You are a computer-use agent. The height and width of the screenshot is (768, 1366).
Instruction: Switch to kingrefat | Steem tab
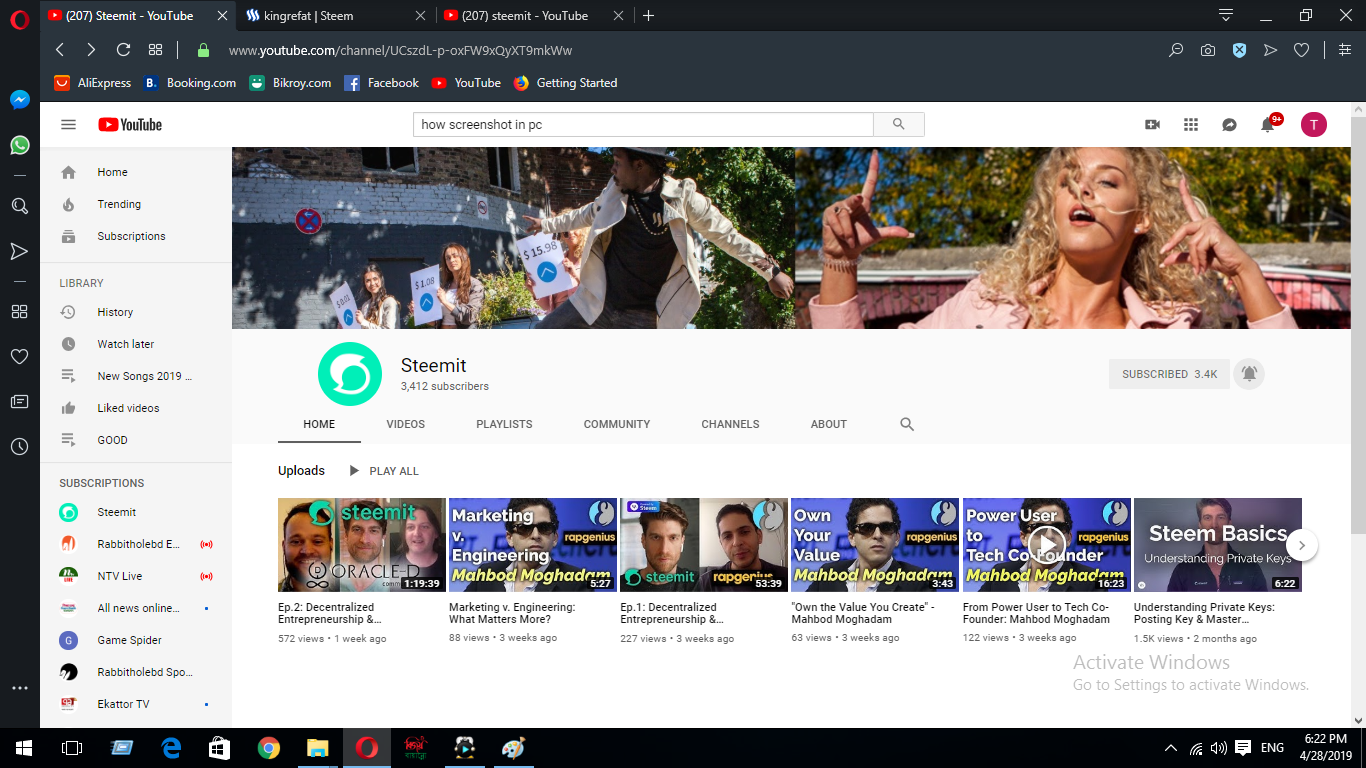point(335,16)
